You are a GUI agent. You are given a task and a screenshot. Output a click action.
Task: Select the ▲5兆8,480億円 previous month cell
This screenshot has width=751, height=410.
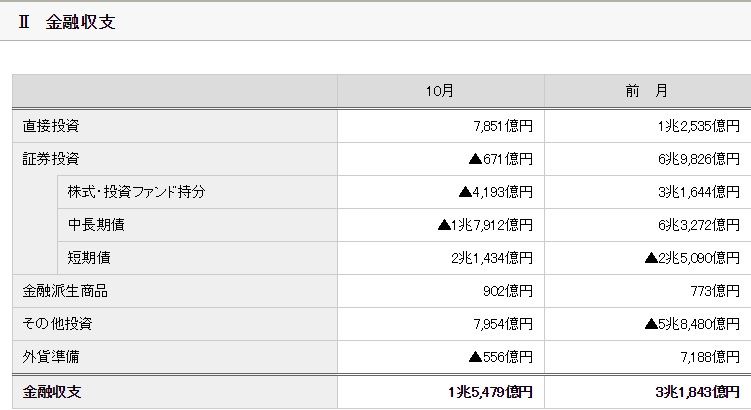point(692,324)
